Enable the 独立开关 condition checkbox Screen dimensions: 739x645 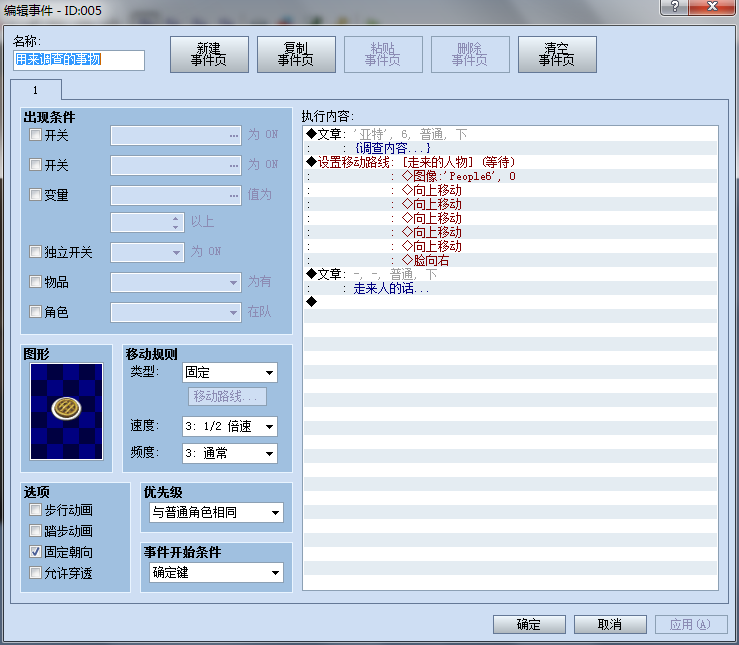tap(35, 252)
